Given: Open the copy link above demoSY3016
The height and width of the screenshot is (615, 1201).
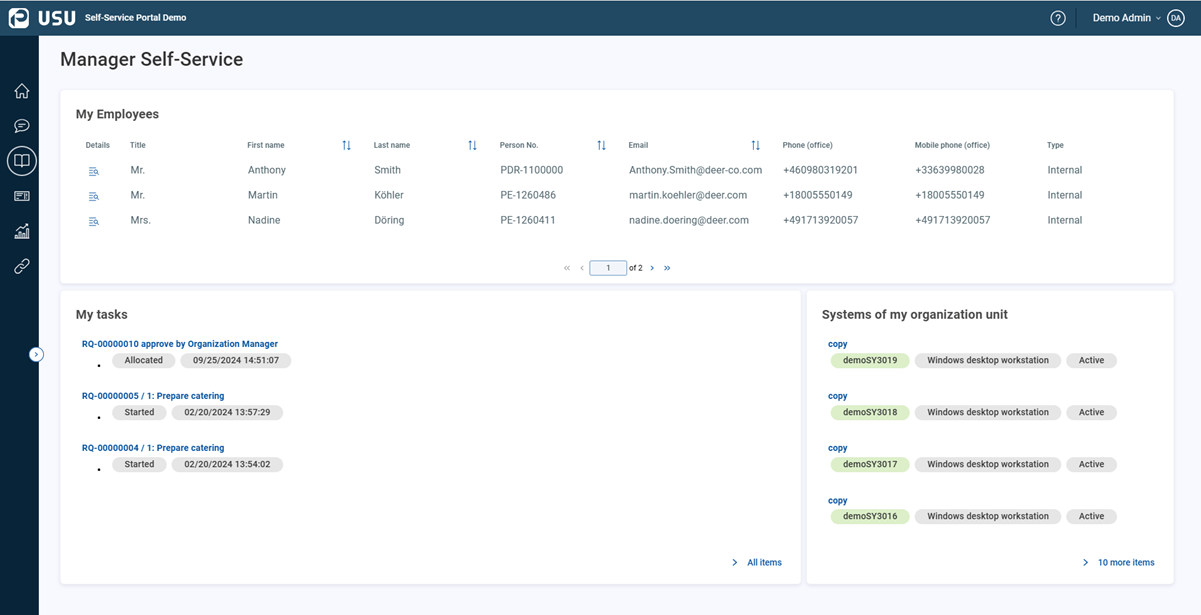Looking at the screenshot, I should pyautogui.click(x=838, y=500).
